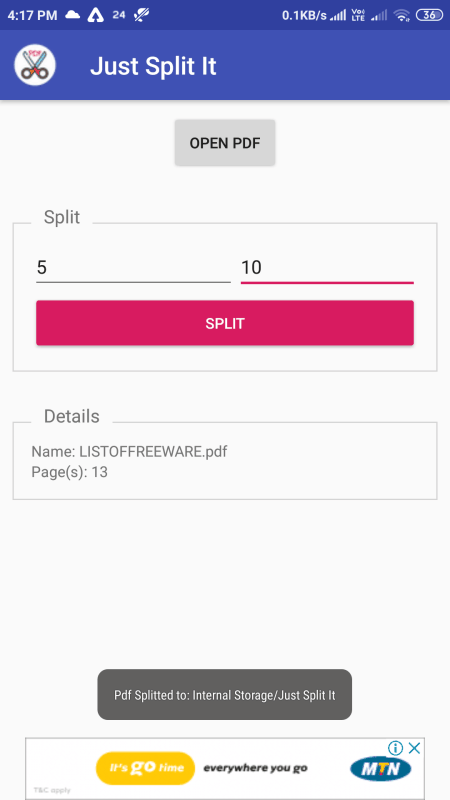Tap the muted notification status icon
The image size is (450, 800).
pyautogui.click(x=140, y=15)
